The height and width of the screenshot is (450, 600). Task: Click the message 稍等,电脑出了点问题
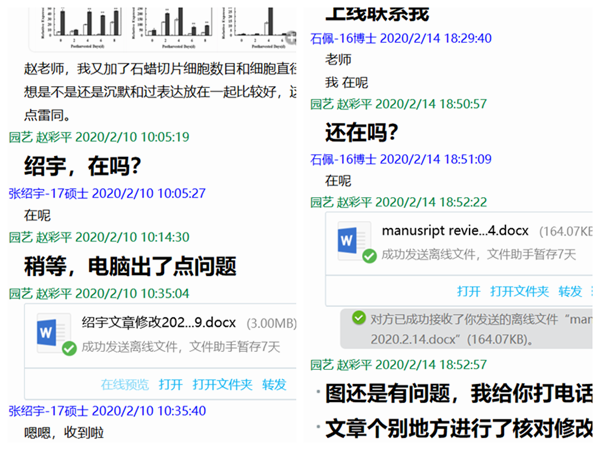129,266
